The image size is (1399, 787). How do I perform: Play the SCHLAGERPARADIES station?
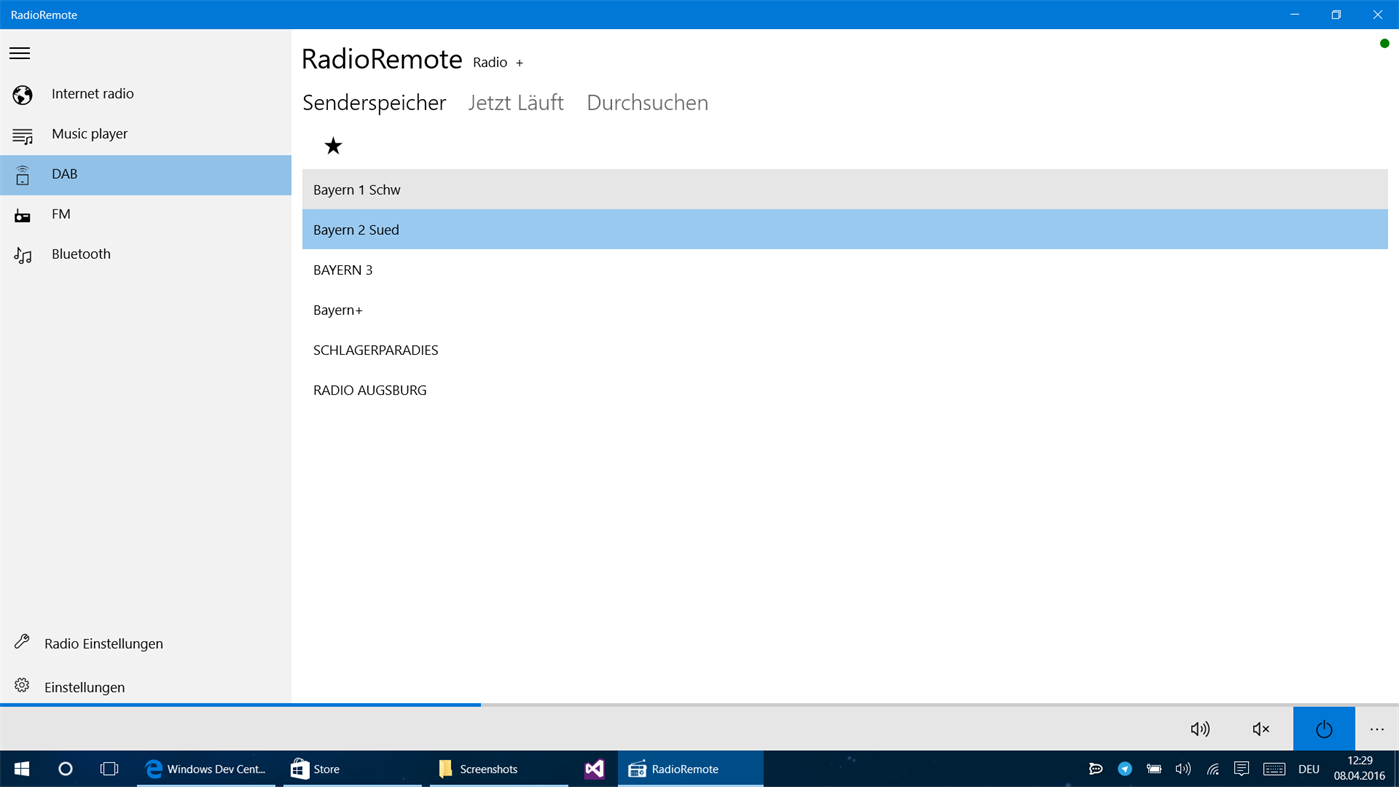pyautogui.click(x=376, y=349)
